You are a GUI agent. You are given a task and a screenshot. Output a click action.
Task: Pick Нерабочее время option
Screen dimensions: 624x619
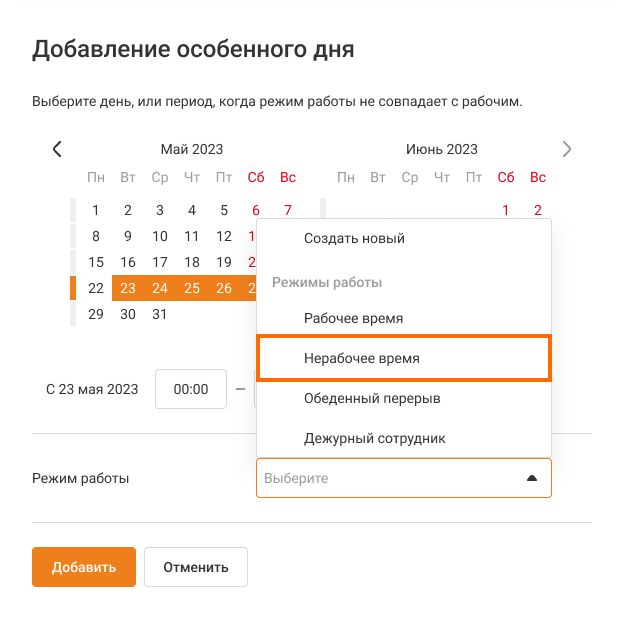tap(361, 358)
